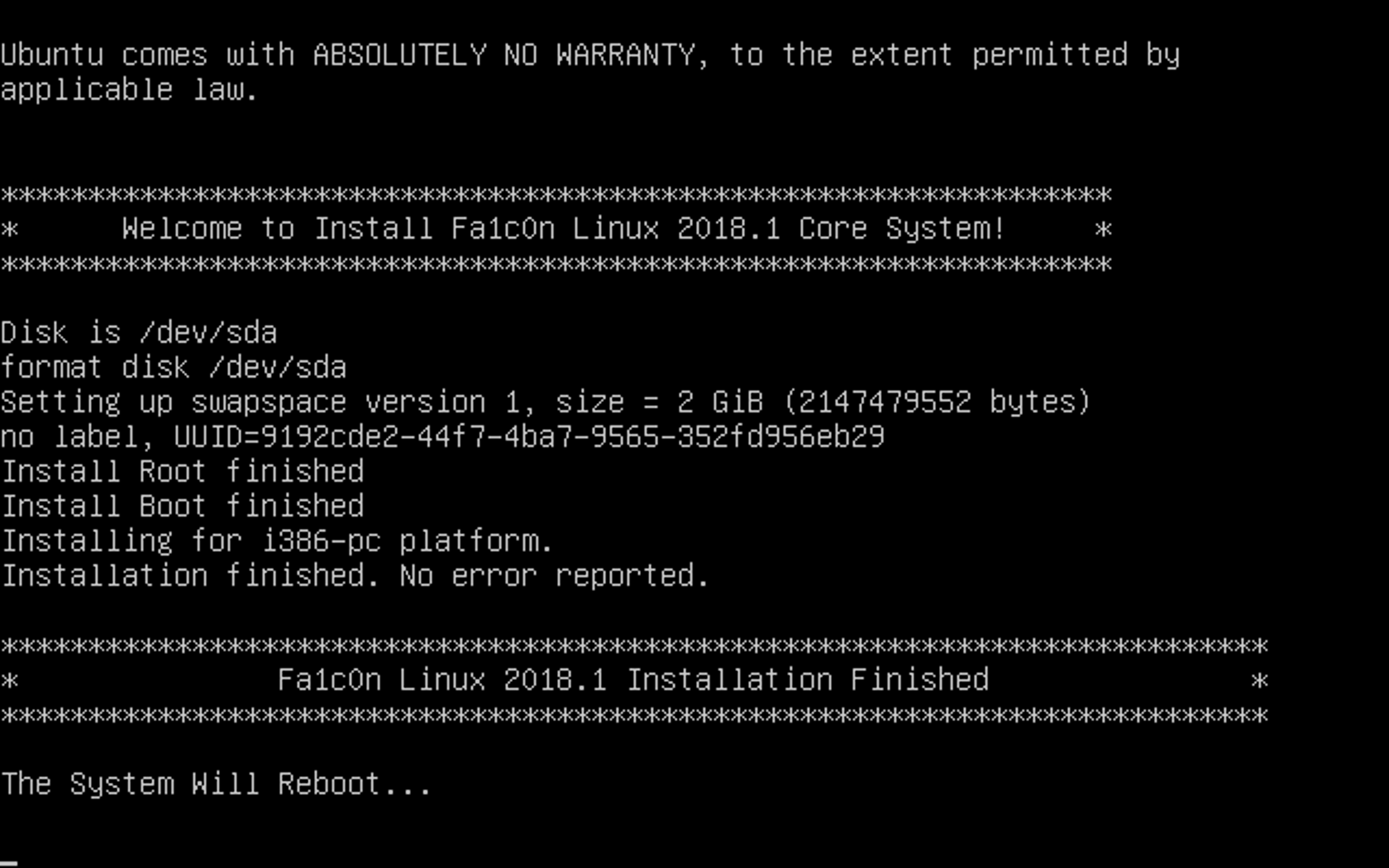Click the 'Installing for i386-pc platform.' line
The width and height of the screenshot is (1389, 868).
coord(277,542)
